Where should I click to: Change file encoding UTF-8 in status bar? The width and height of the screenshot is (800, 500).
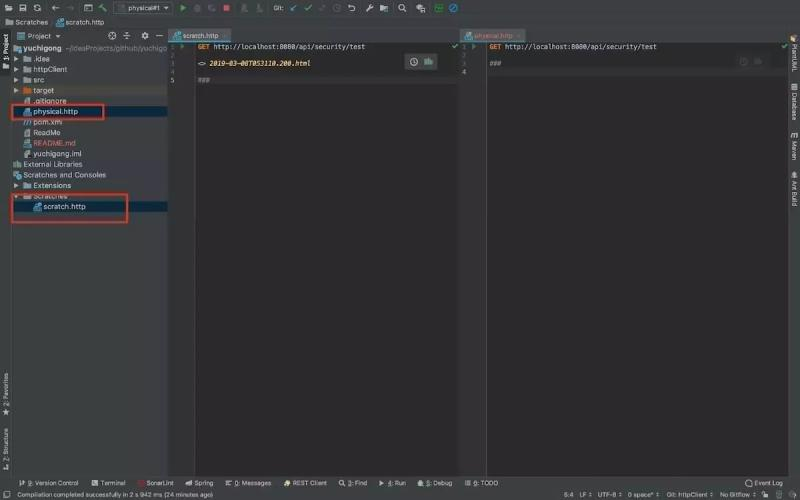[609, 495]
